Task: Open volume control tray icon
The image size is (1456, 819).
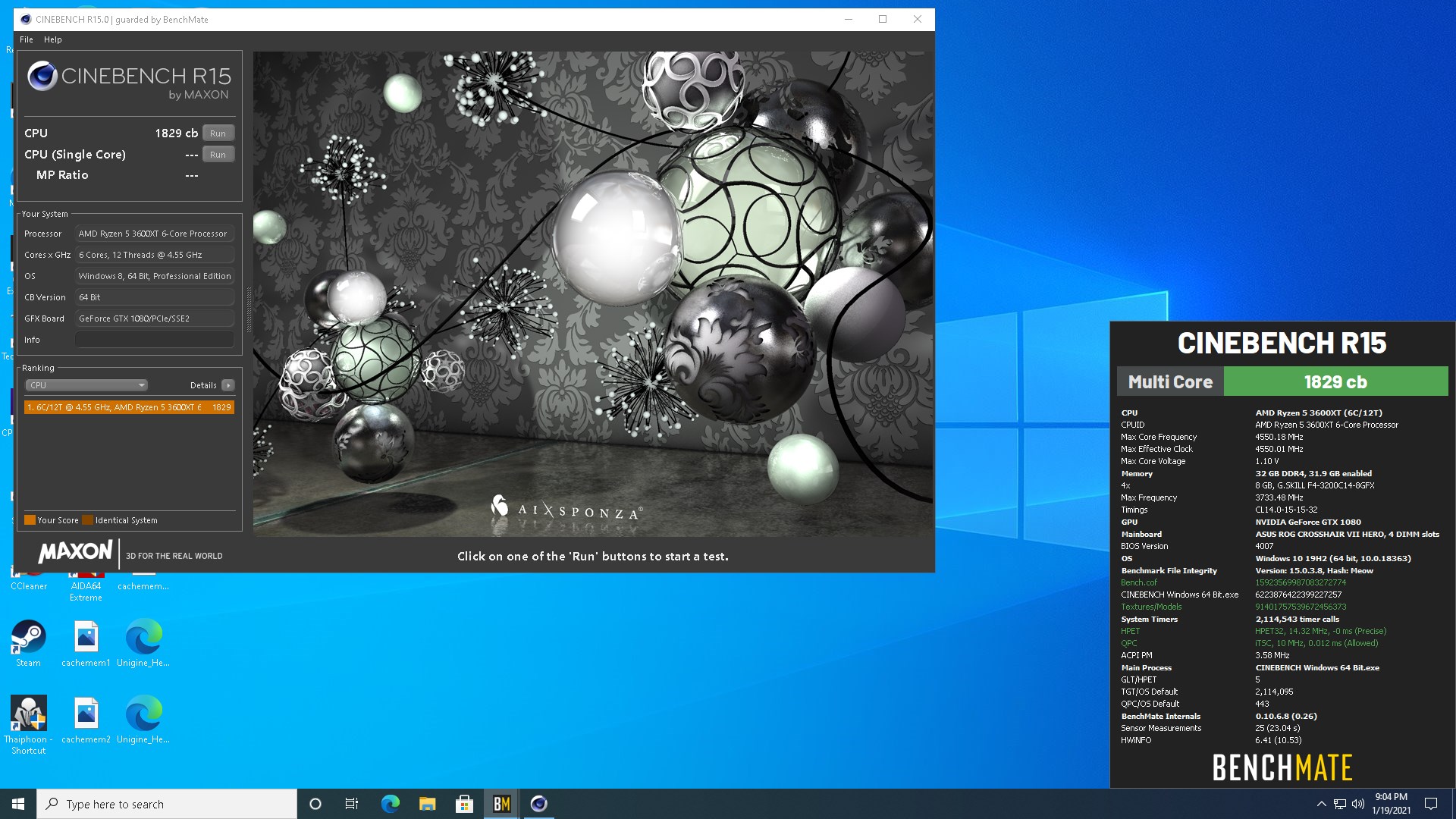Action: point(1358,804)
